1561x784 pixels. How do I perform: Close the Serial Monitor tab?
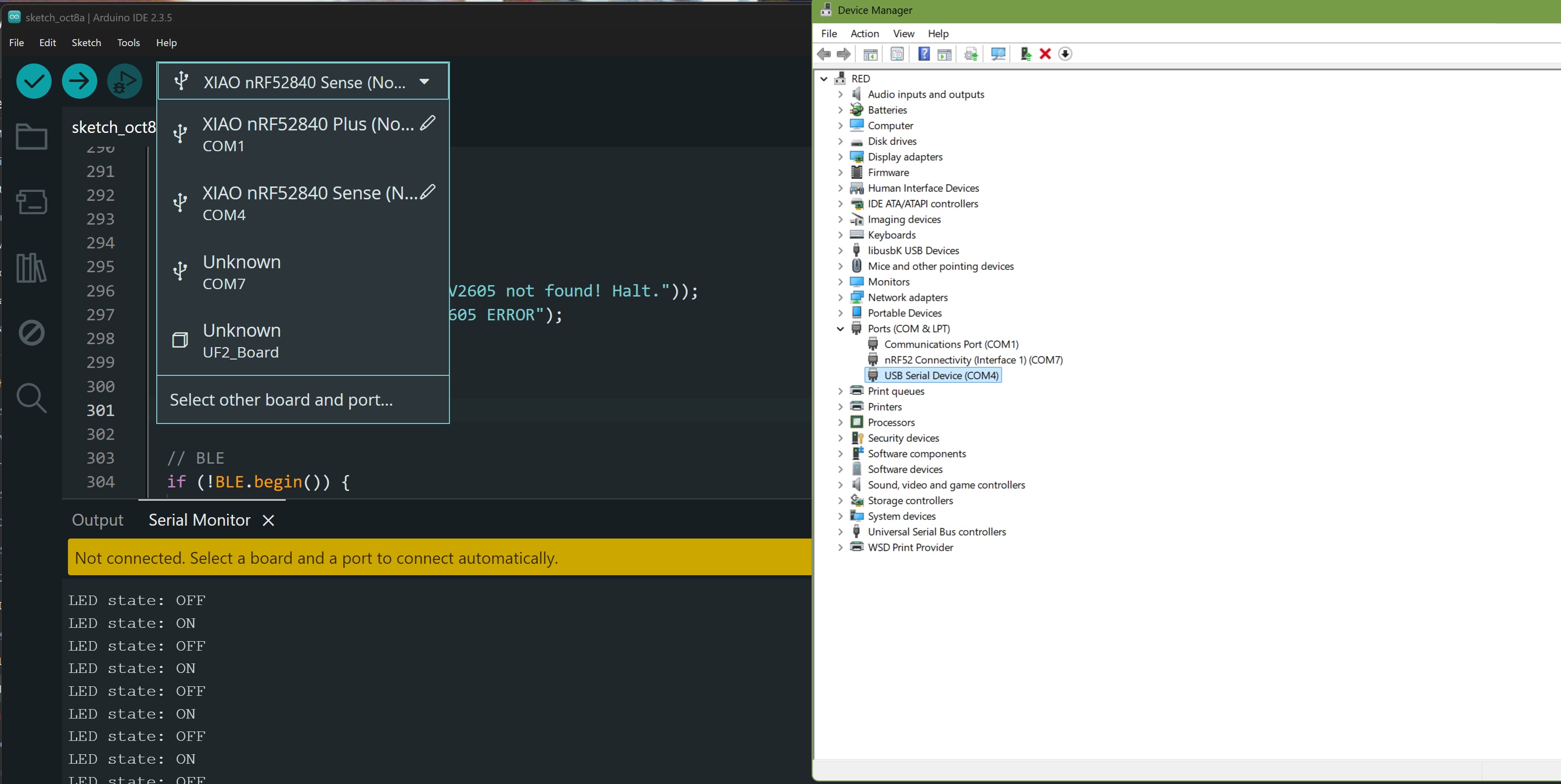click(268, 521)
